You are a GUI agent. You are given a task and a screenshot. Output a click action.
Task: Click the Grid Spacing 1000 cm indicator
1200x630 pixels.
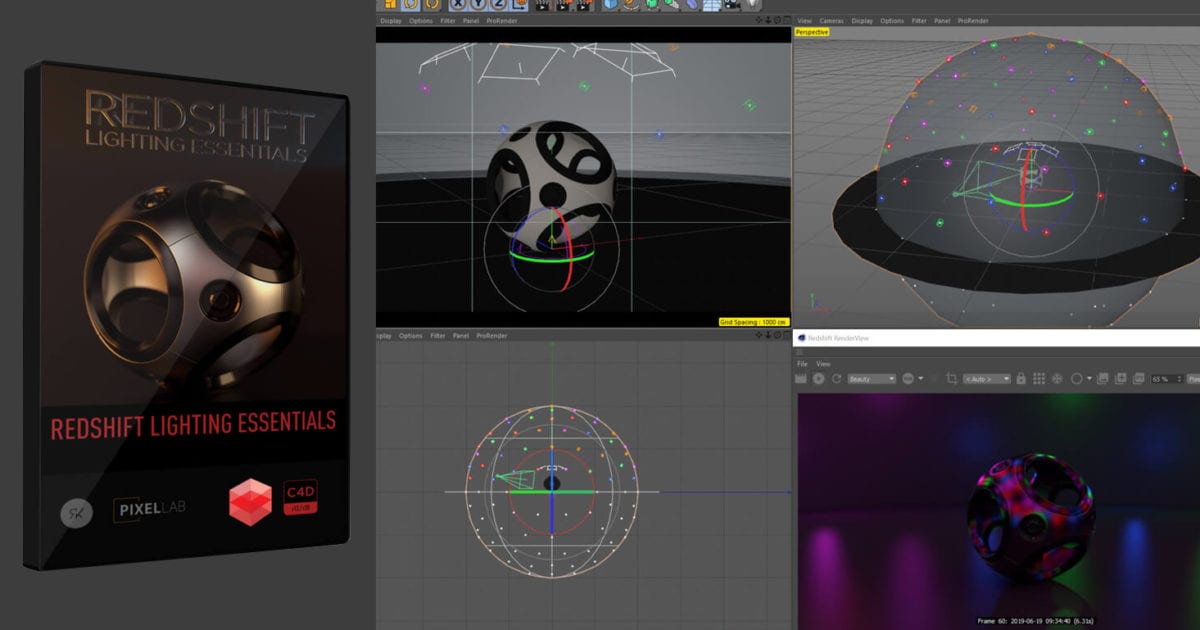pyautogui.click(x=752, y=322)
